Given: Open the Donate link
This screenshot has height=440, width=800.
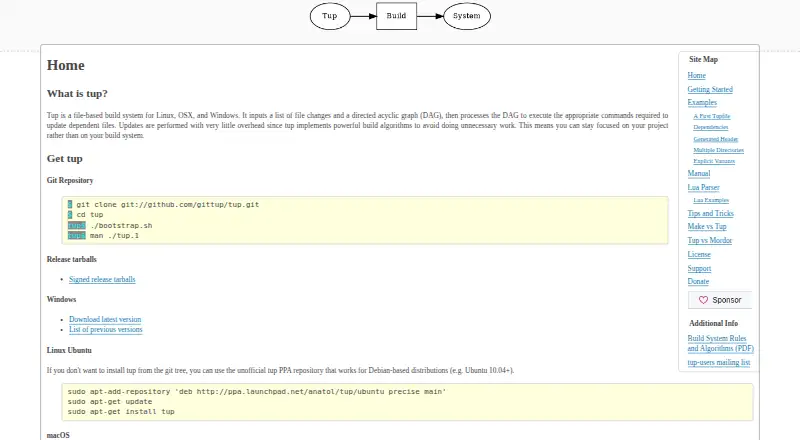Looking at the screenshot, I should click(698, 282).
